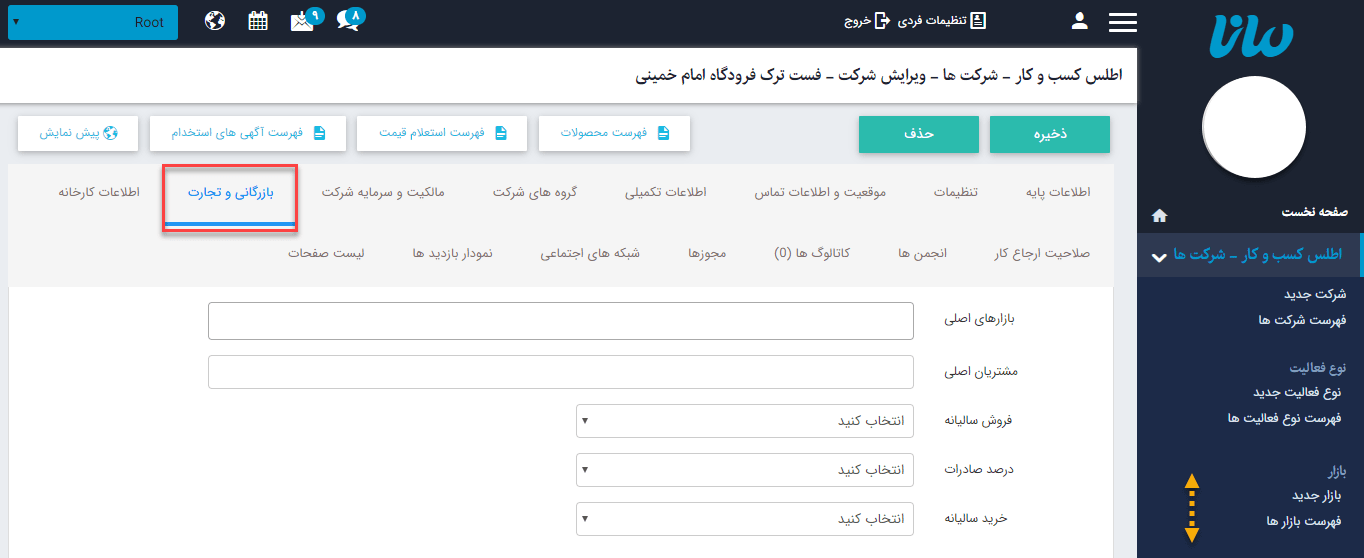This screenshot has height=558, width=1364.
Task: Open the globe icon in top bar
Action: (x=215, y=21)
